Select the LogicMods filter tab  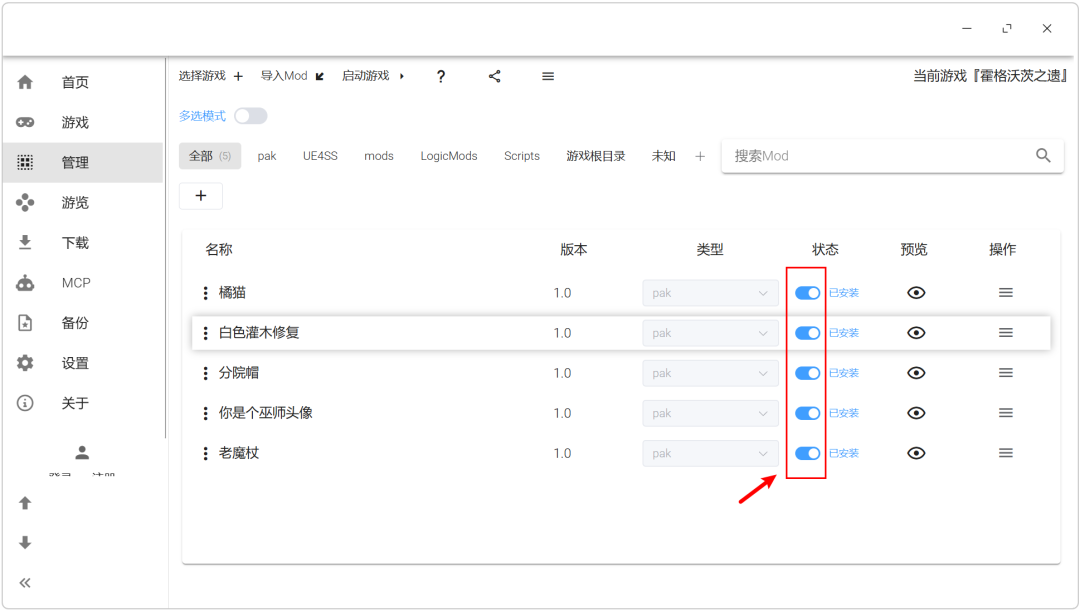click(x=449, y=156)
